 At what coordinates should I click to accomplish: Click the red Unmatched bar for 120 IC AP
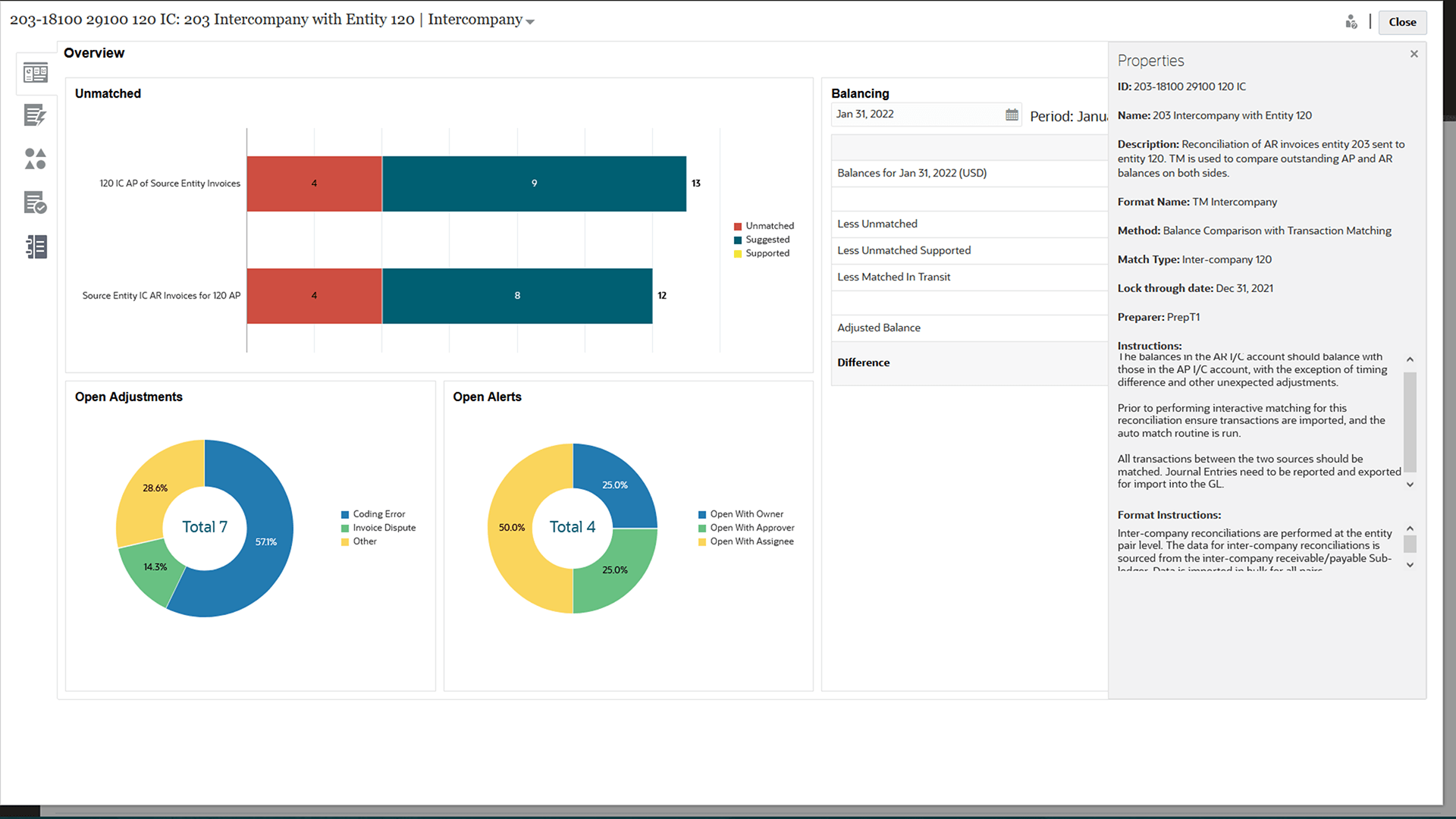coord(314,184)
